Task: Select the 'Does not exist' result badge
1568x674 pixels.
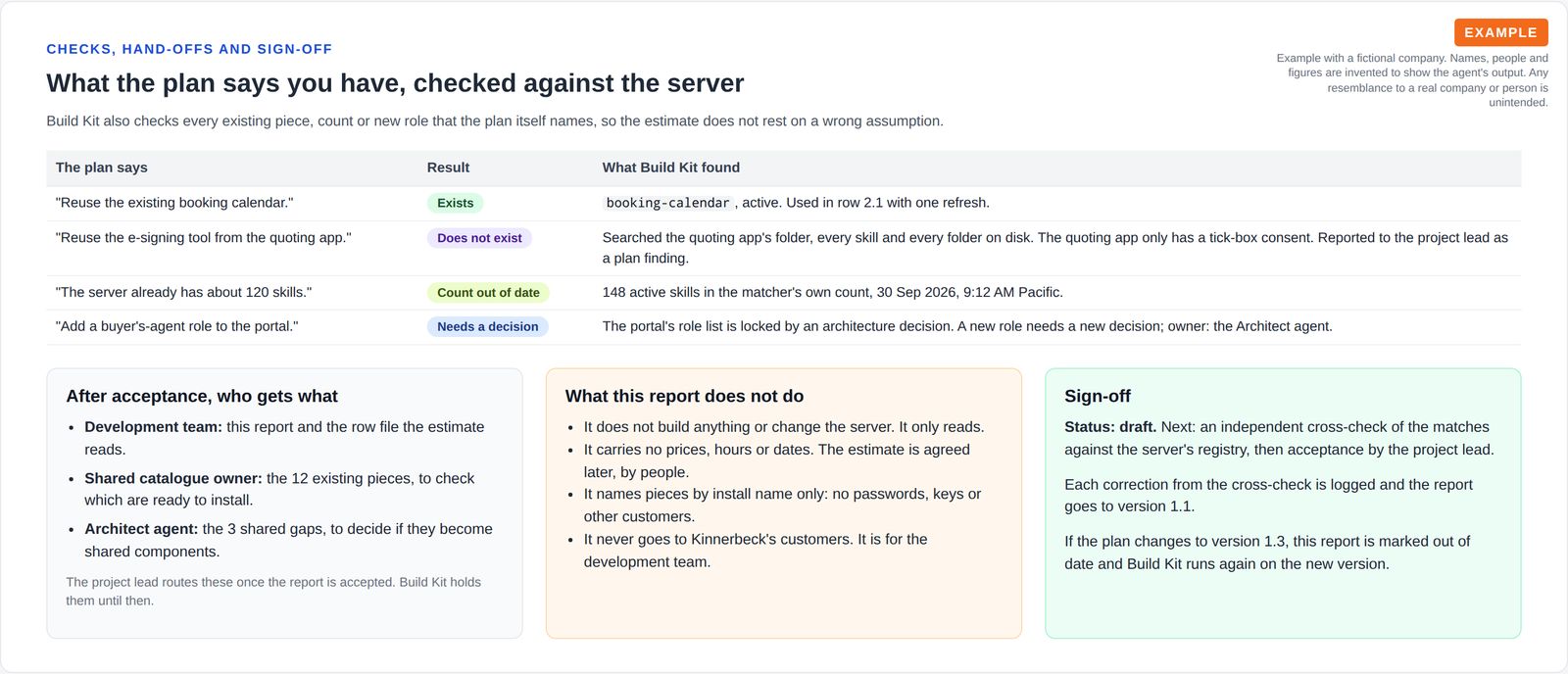Action: [x=479, y=238]
